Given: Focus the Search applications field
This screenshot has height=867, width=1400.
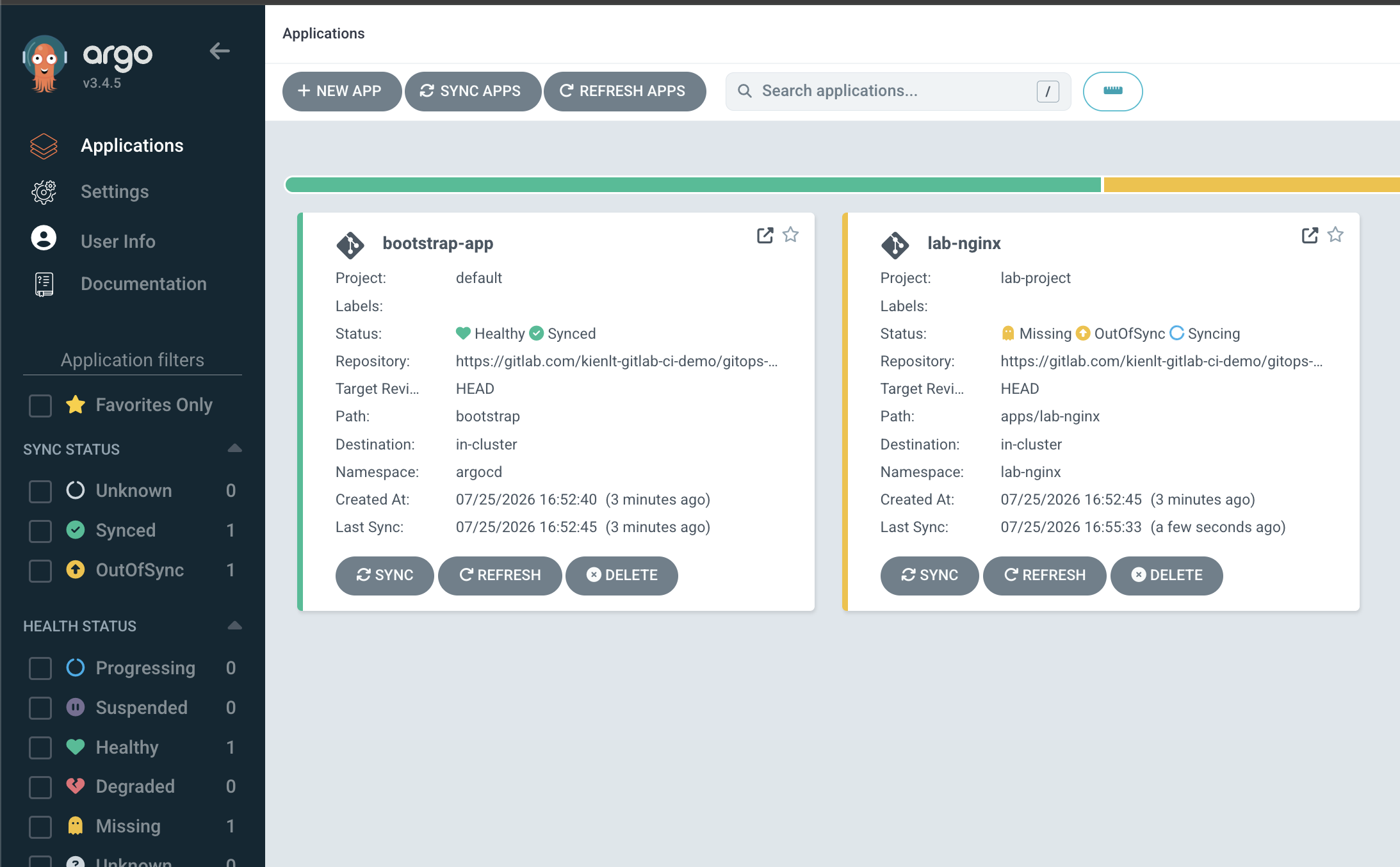Looking at the screenshot, I should point(898,91).
